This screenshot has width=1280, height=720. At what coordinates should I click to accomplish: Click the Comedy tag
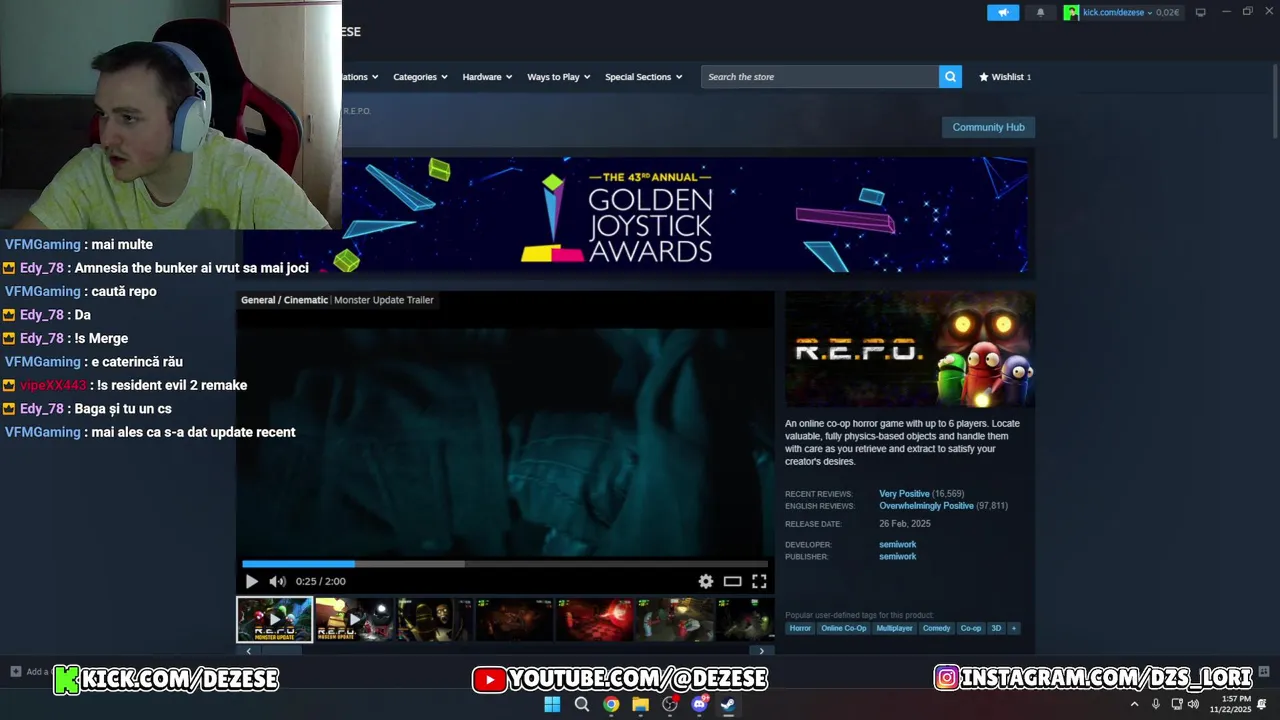[936, 628]
